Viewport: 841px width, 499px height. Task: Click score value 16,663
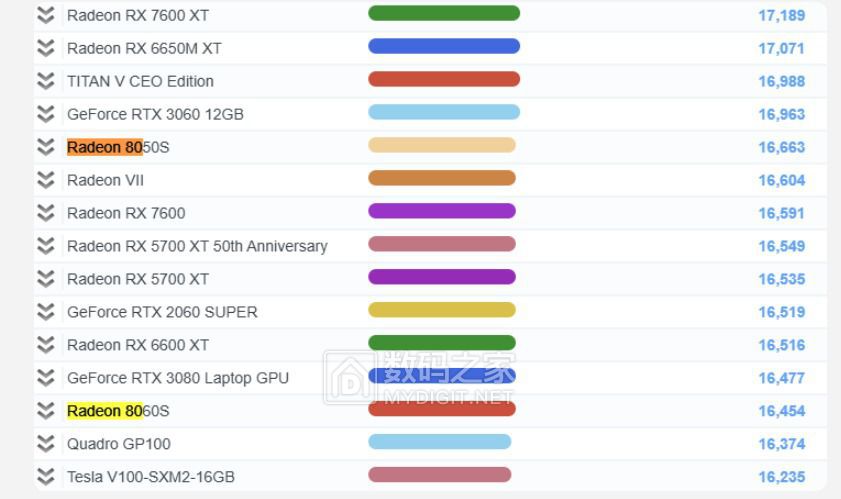(x=781, y=147)
